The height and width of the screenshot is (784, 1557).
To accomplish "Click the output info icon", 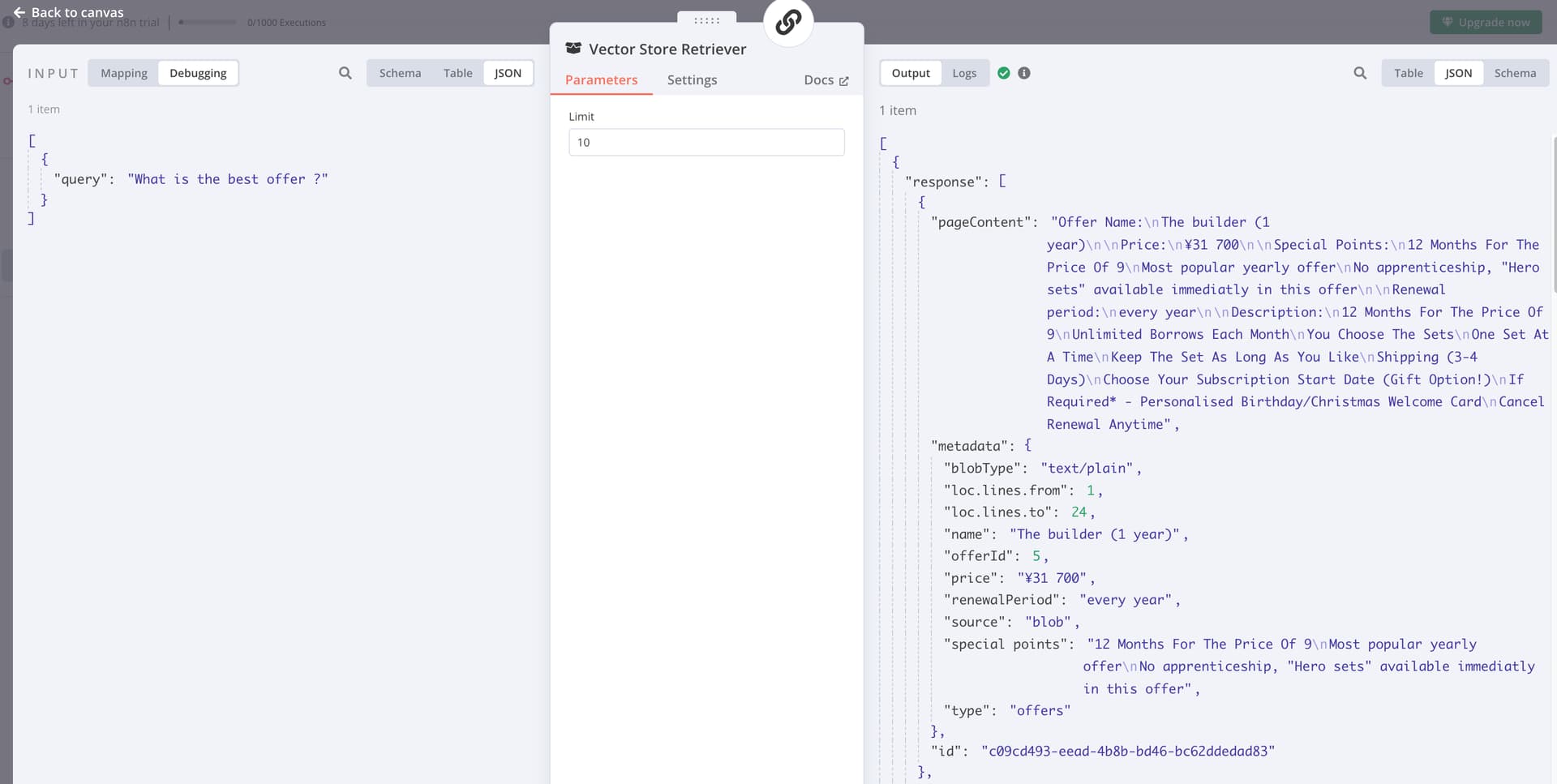I will tap(1024, 73).
